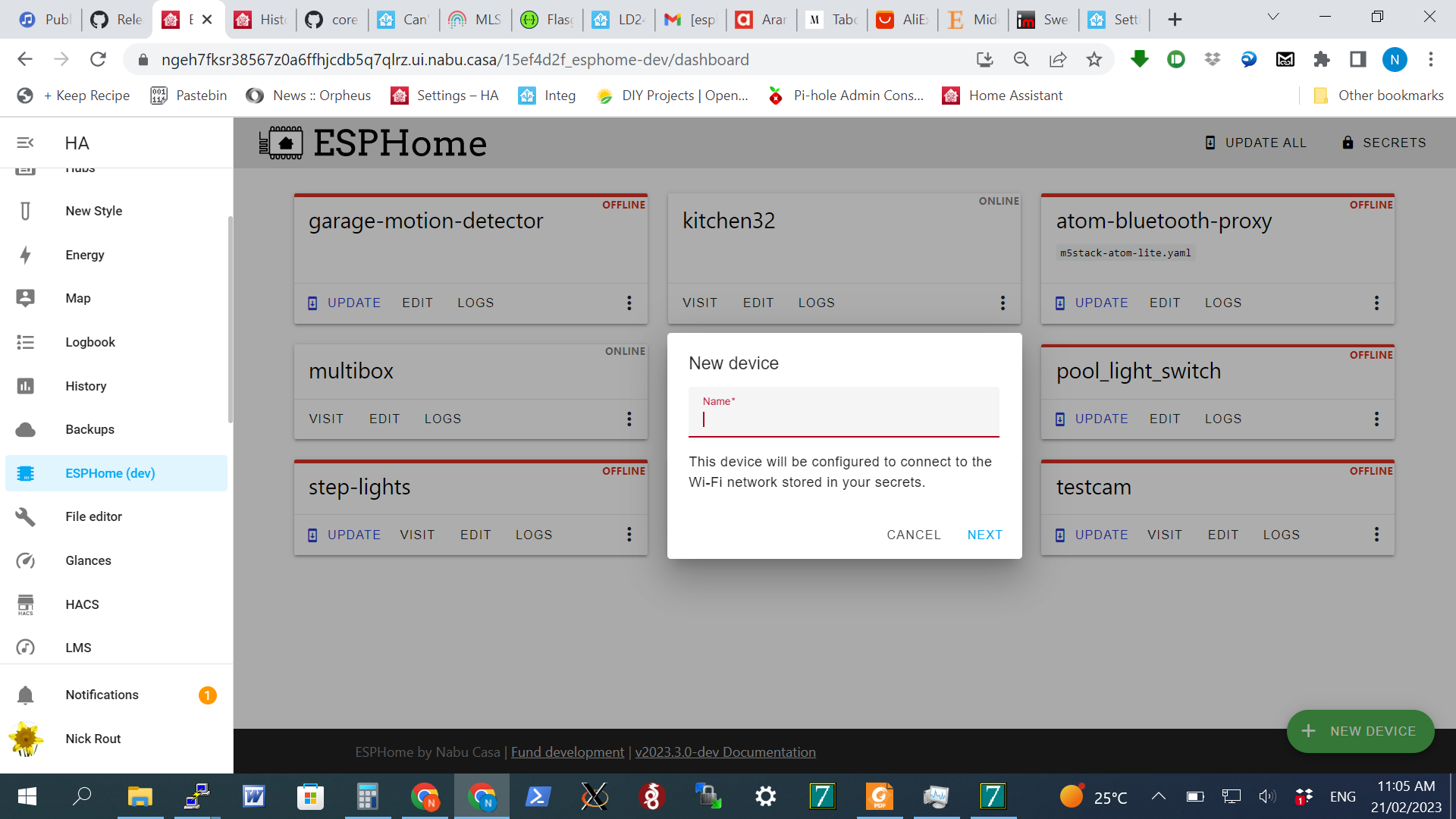Viewport: 1456px width, 819px height.
Task: Open the overflow menu on kitchen32 card
Action: point(1002,303)
